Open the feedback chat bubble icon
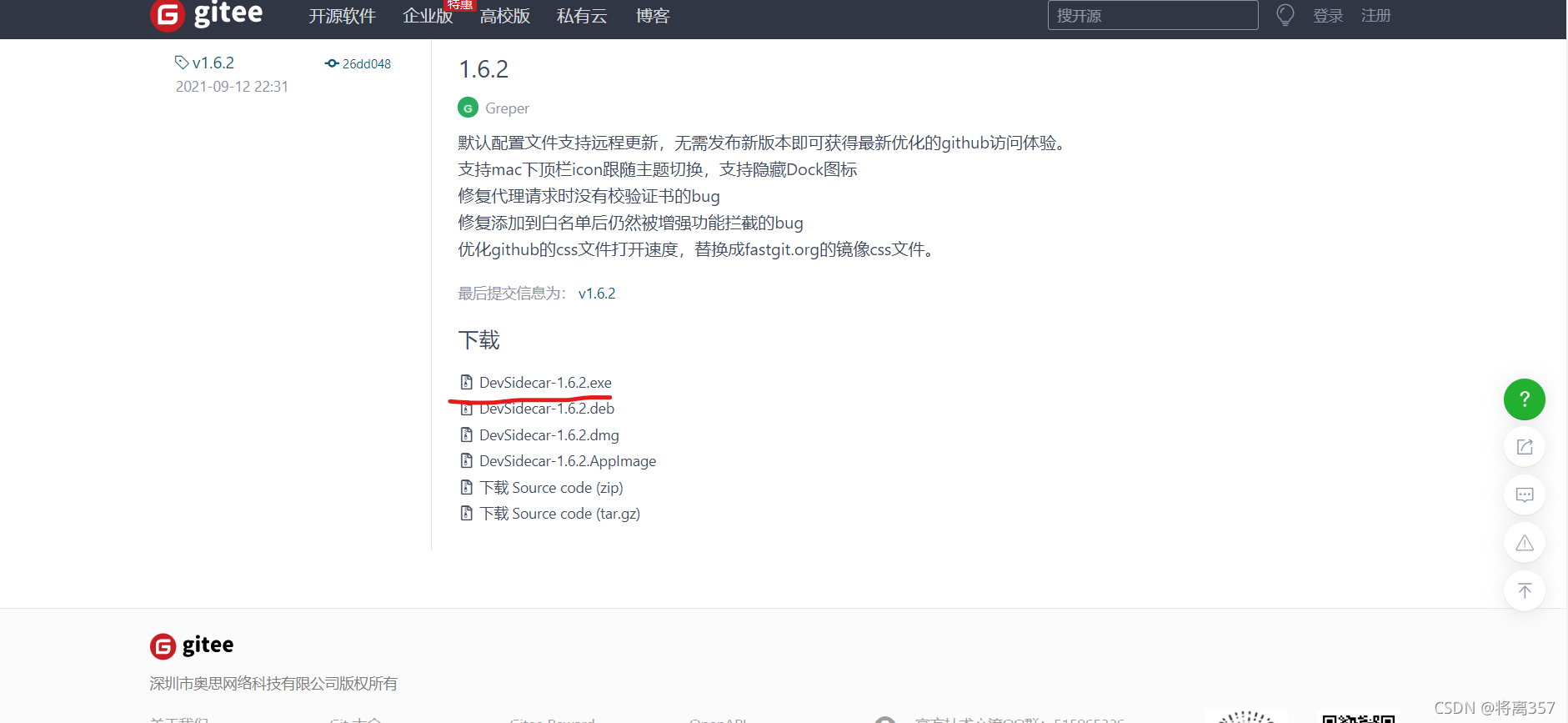1568x723 pixels. tap(1524, 495)
